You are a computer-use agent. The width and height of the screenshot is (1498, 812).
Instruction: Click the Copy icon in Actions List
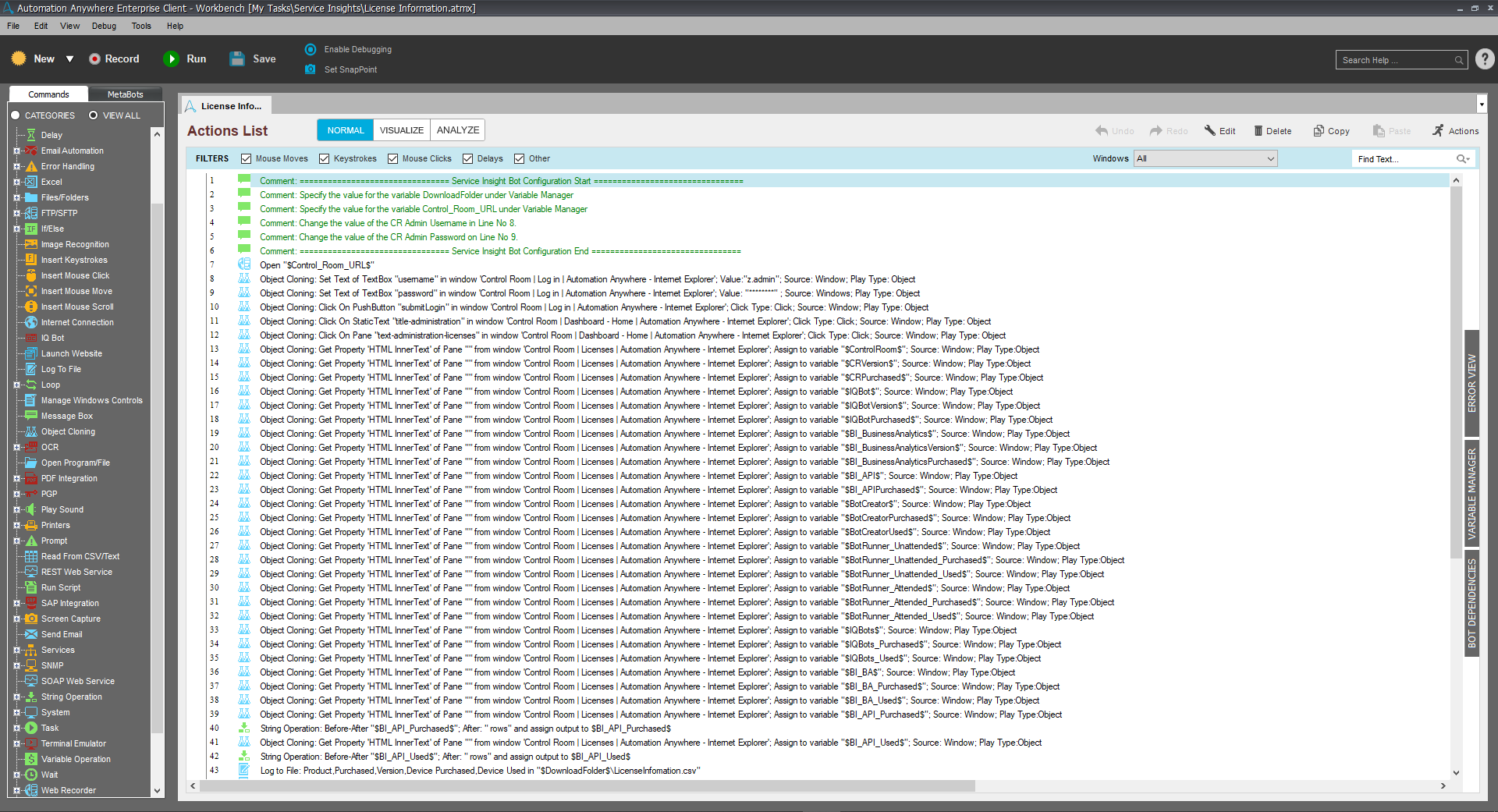tap(1319, 131)
